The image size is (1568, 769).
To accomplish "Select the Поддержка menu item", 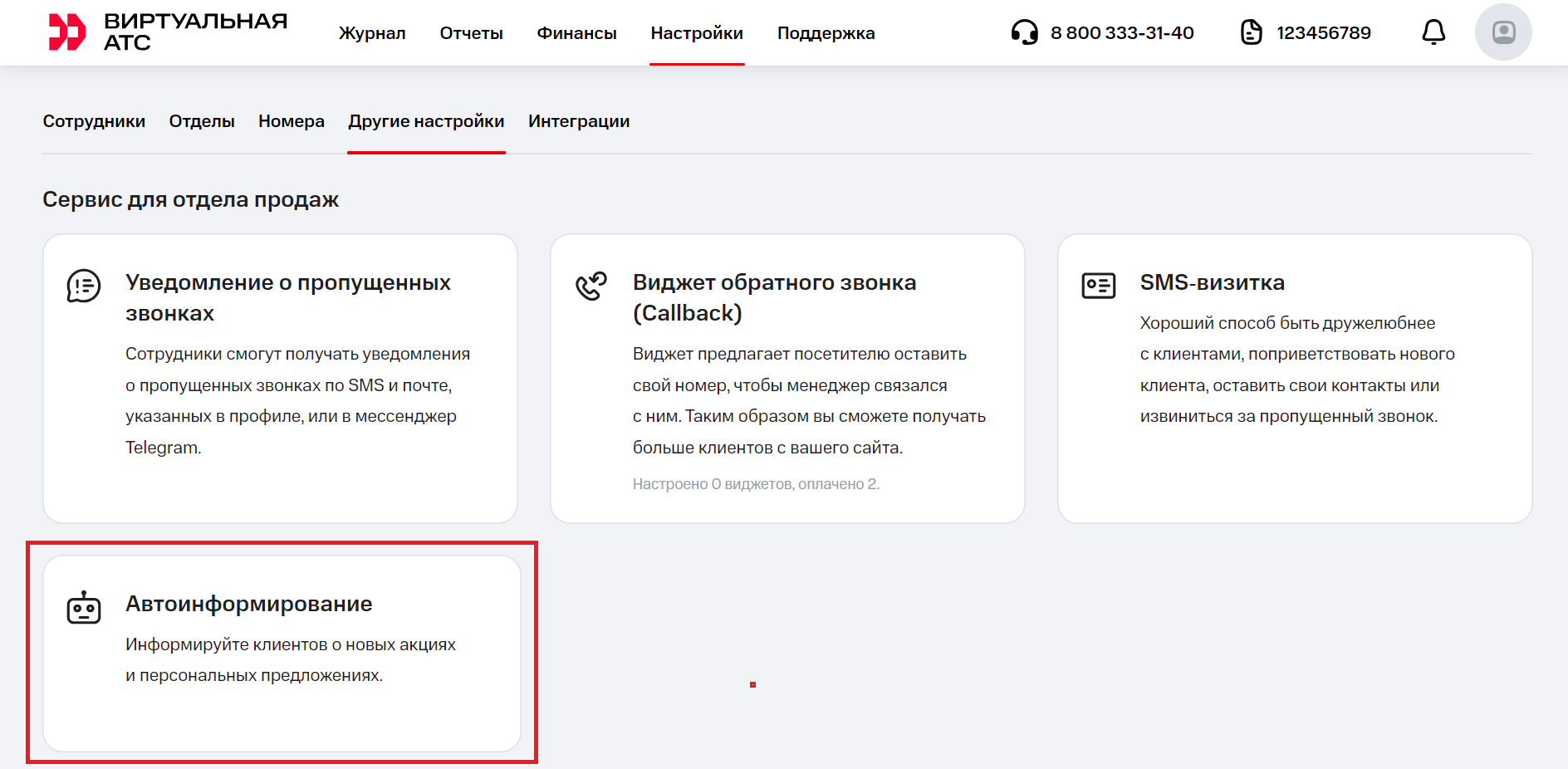I will coord(826,33).
